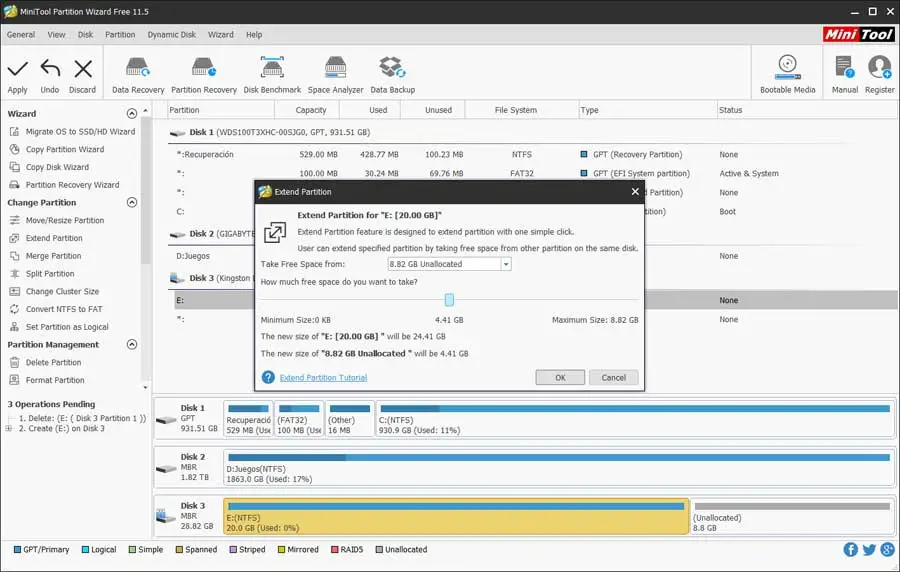This screenshot has height=572, width=900.
Task: Close the Extend Partition dialog
Action: tap(635, 192)
